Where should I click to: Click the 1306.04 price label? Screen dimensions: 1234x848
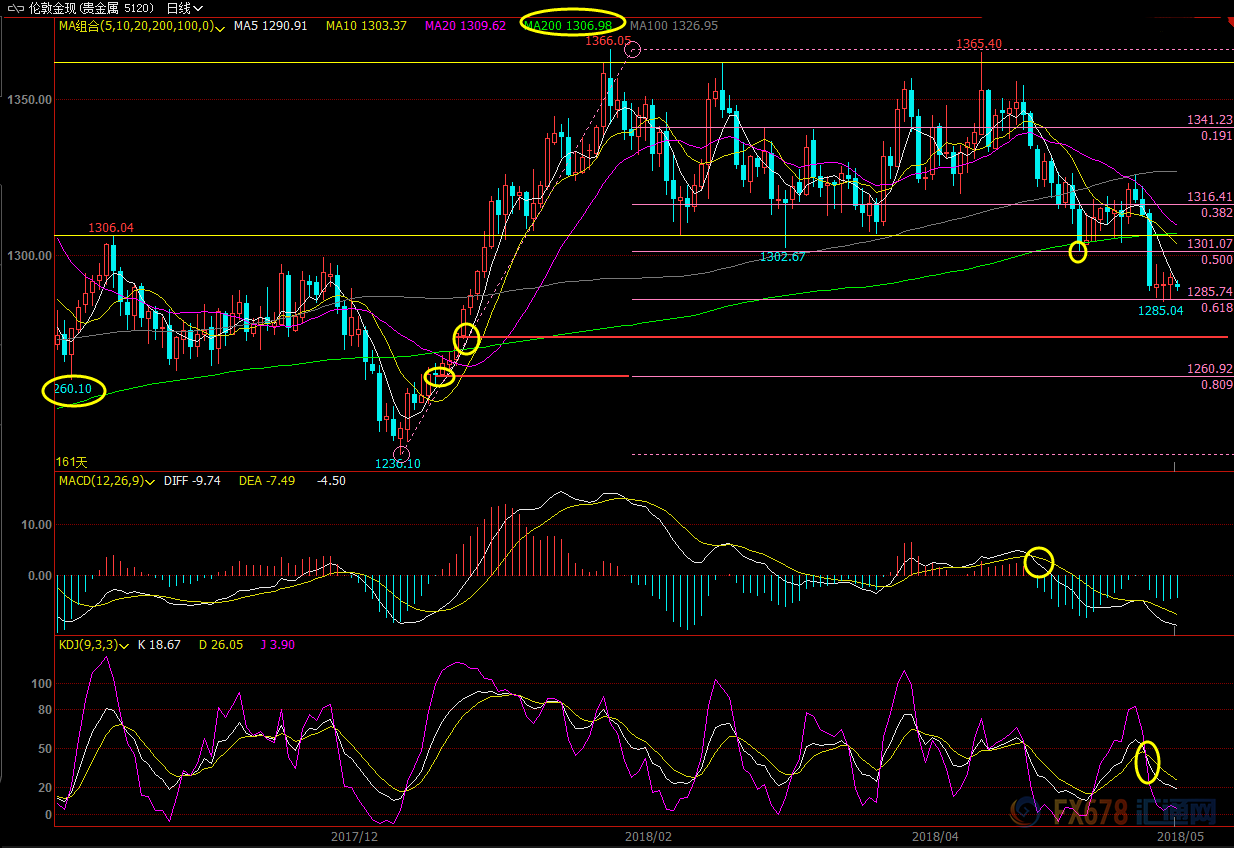tap(111, 228)
